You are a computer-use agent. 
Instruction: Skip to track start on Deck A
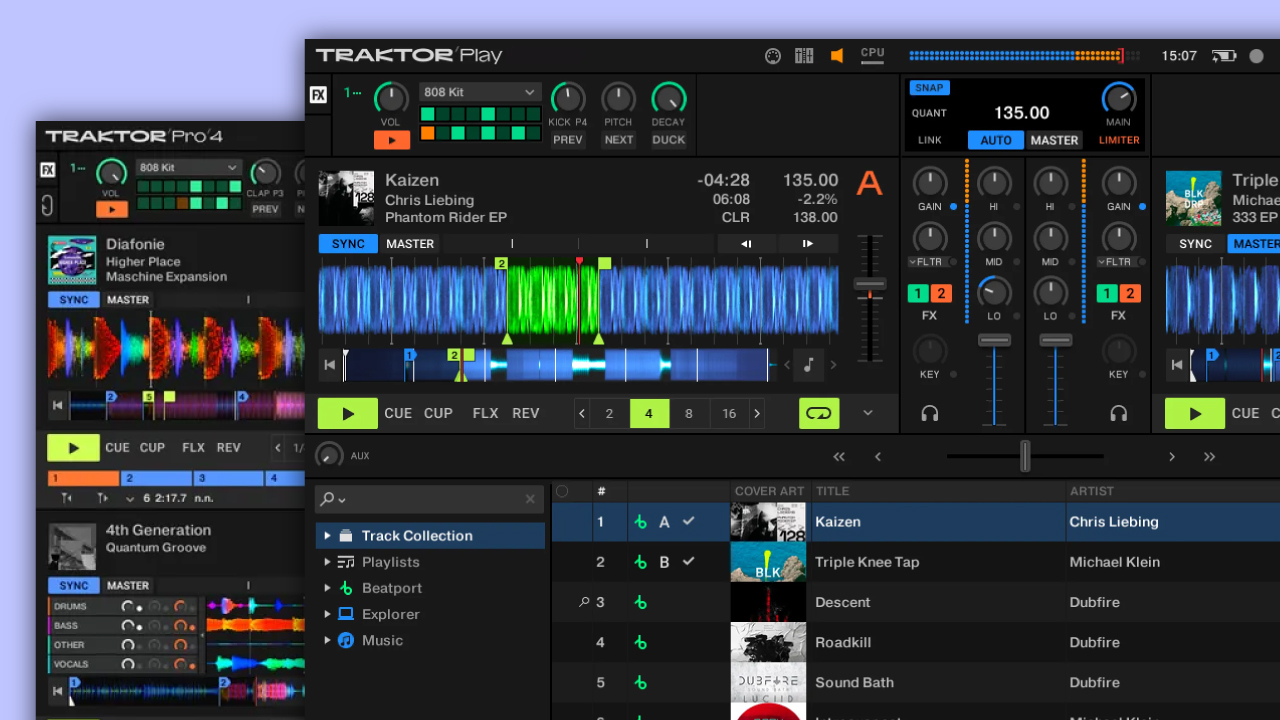coord(329,365)
